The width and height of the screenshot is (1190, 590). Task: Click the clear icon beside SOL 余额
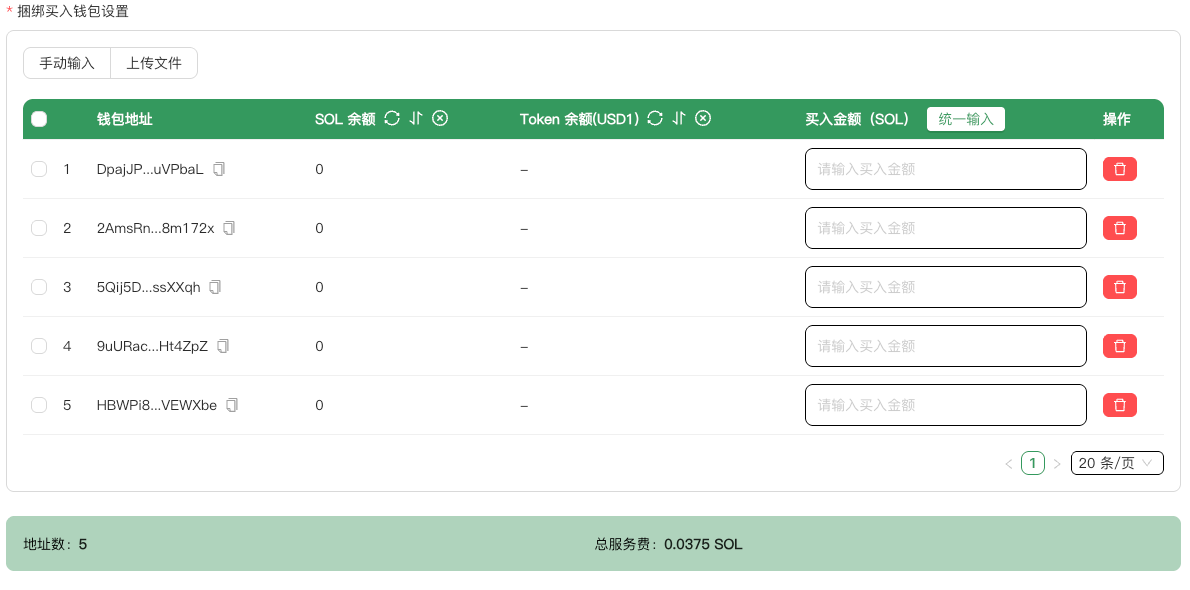pyautogui.click(x=440, y=119)
